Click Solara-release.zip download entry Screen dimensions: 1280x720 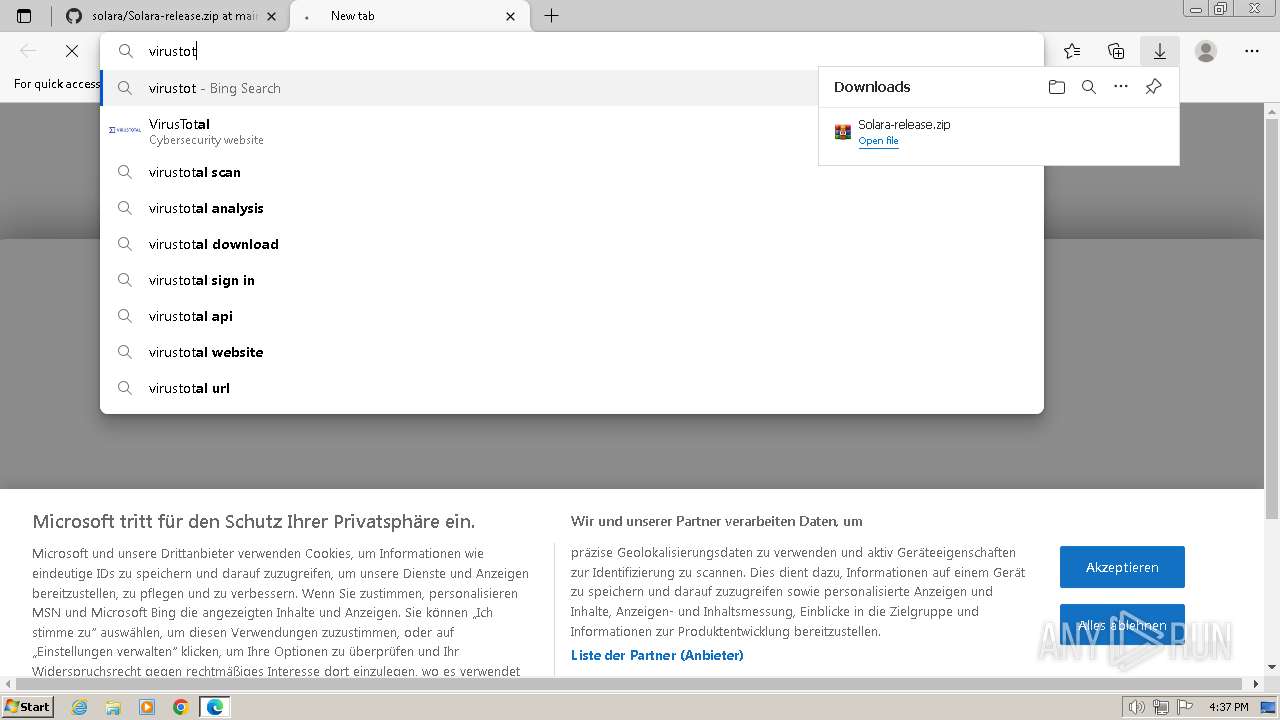pyautogui.click(x=999, y=132)
